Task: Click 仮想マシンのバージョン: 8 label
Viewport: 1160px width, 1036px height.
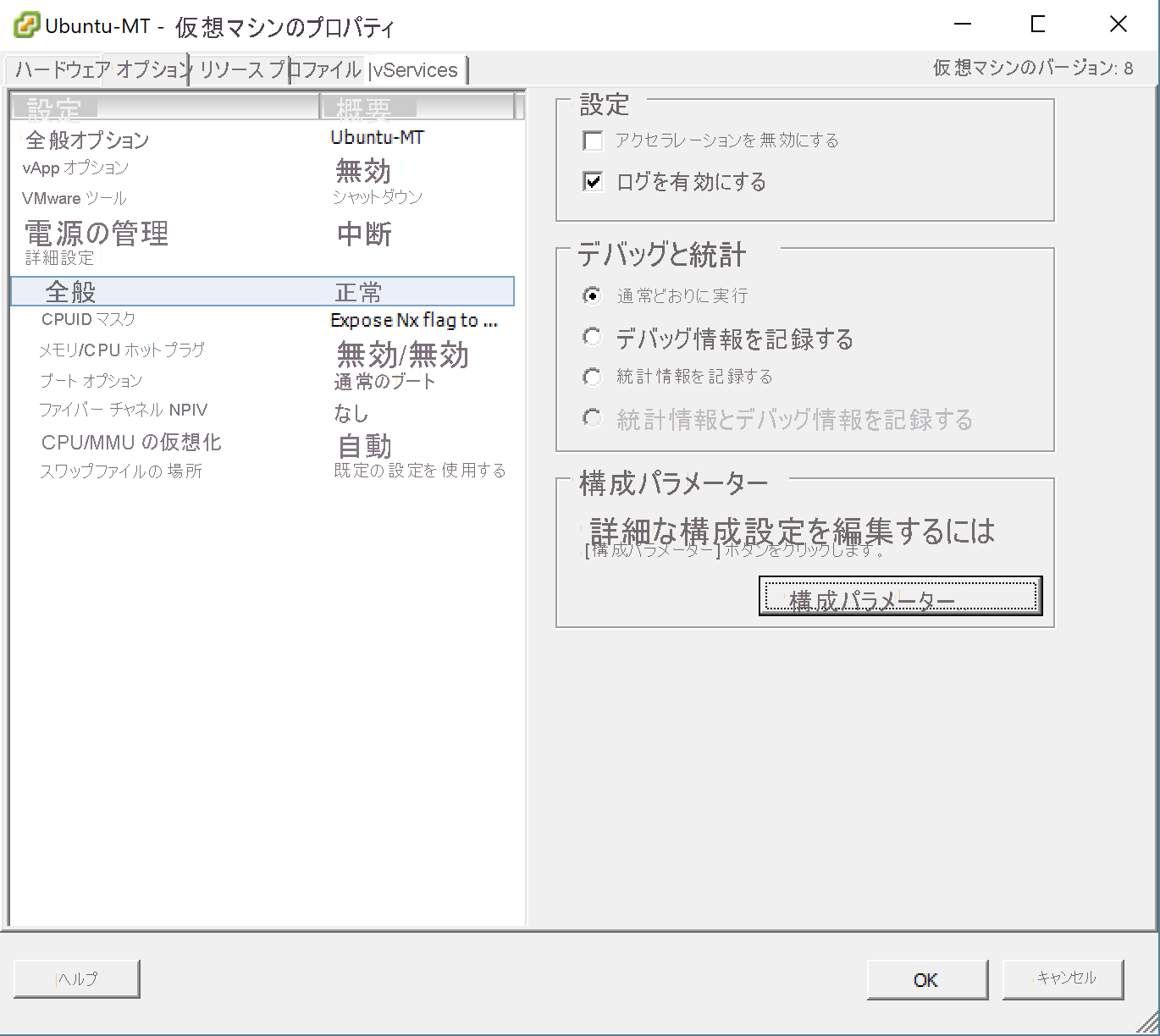Action: [x=1033, y=69]
